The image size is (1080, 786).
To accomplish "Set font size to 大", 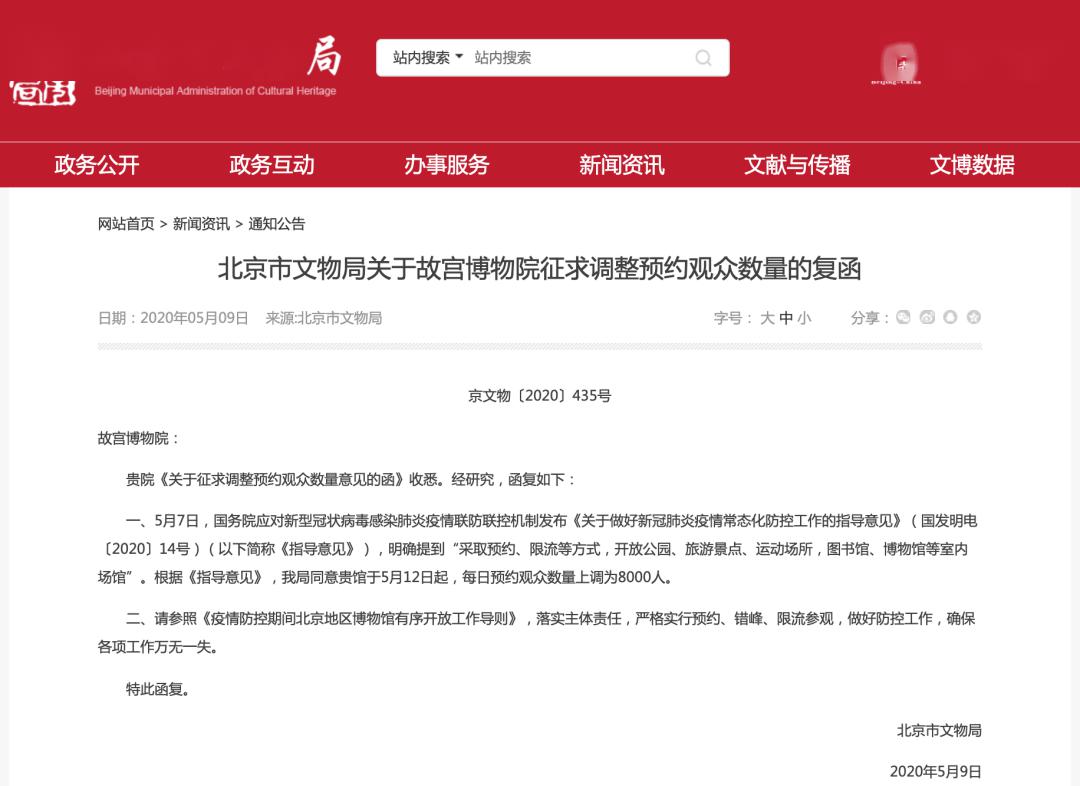I will point(767,318).
